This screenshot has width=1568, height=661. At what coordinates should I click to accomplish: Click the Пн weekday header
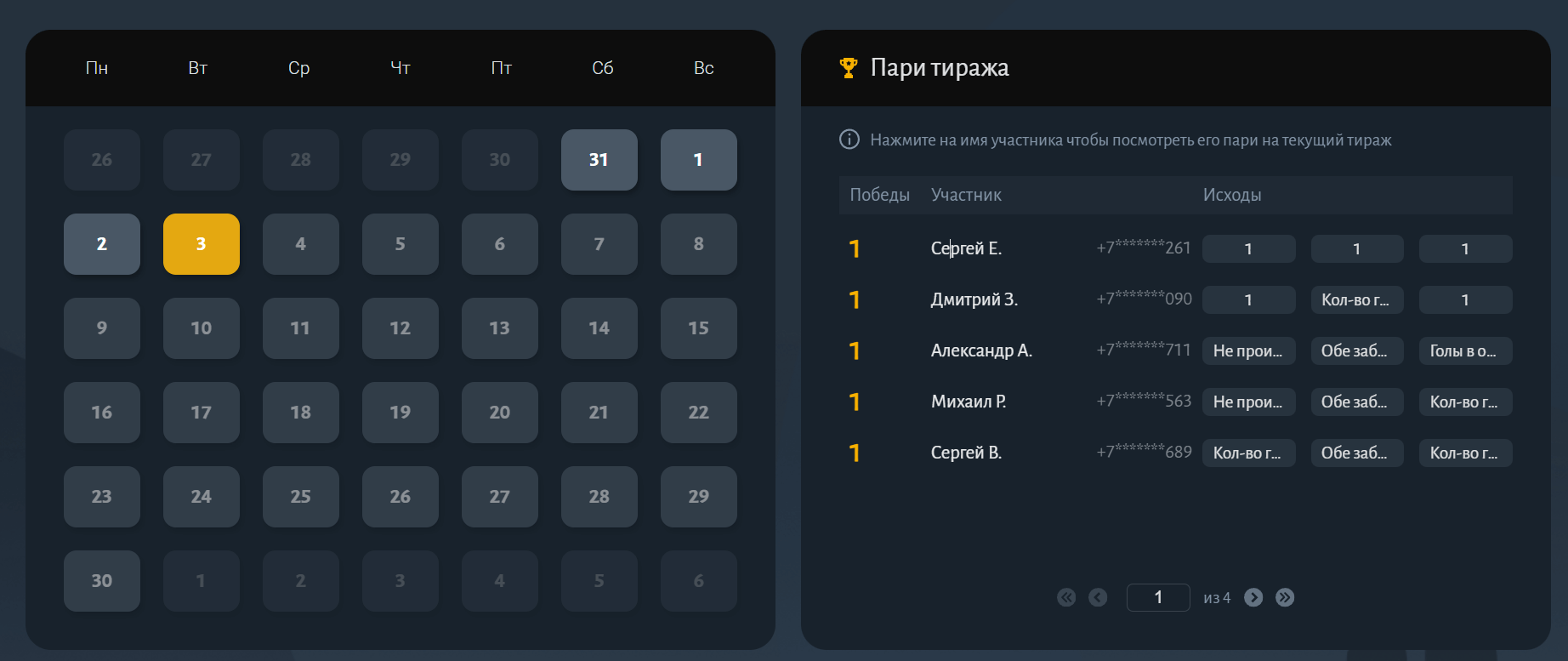point(97,68)
